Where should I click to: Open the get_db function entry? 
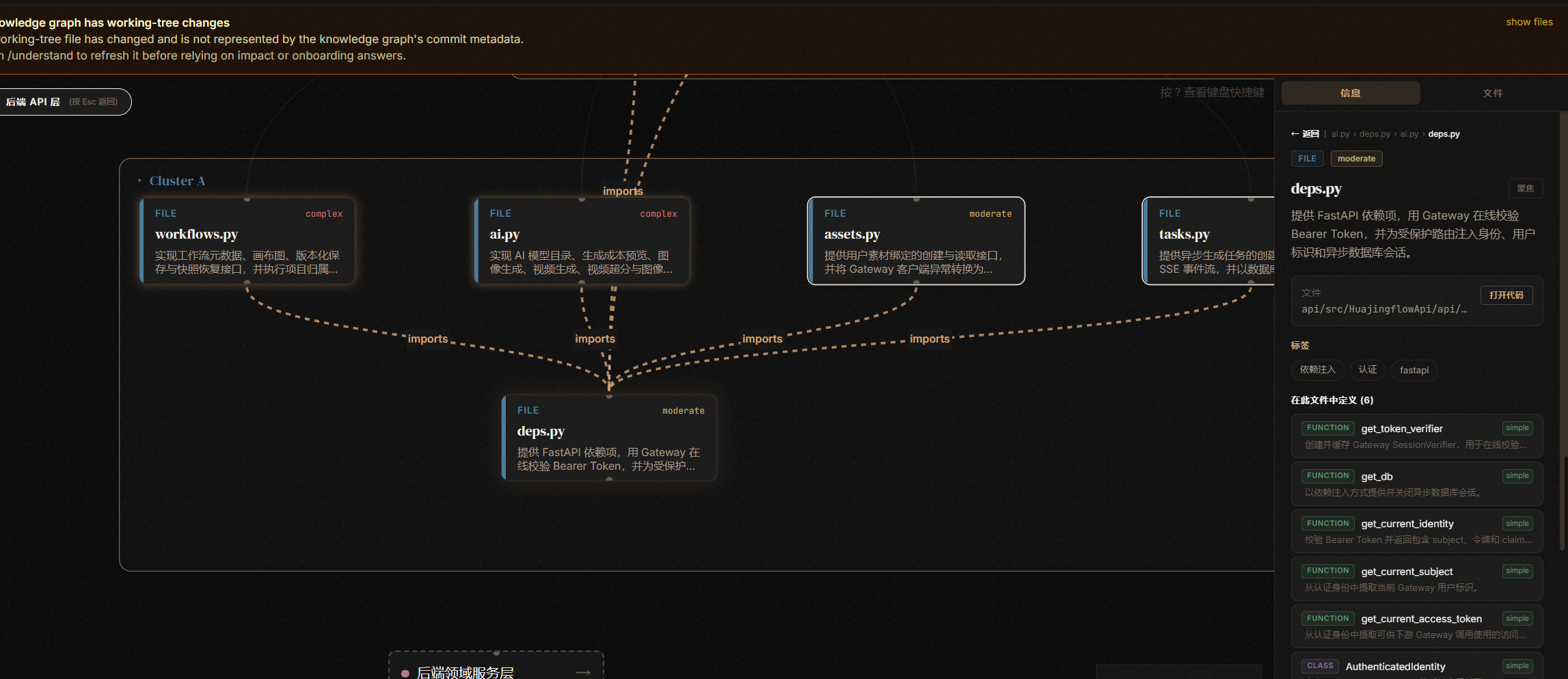[x=1417, y=483]
